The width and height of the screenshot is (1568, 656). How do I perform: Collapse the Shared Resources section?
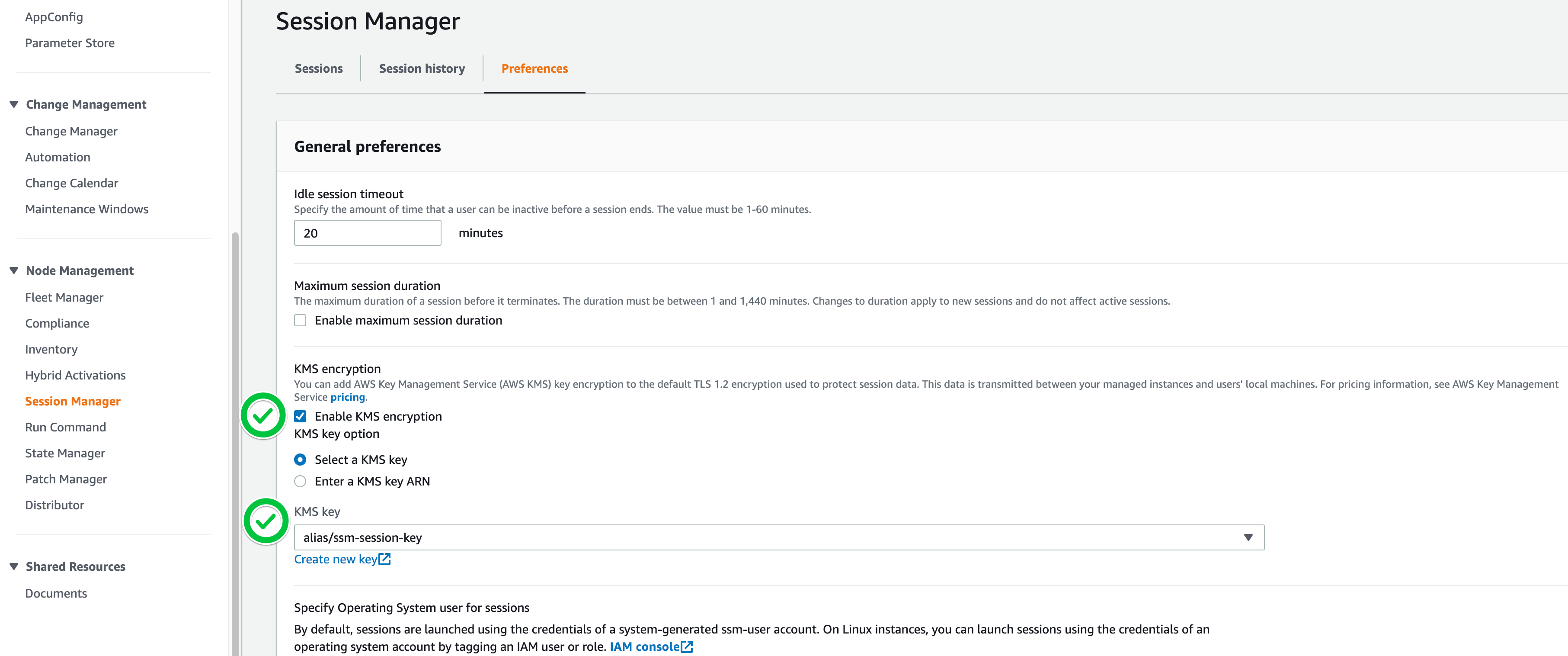point(14,566)
